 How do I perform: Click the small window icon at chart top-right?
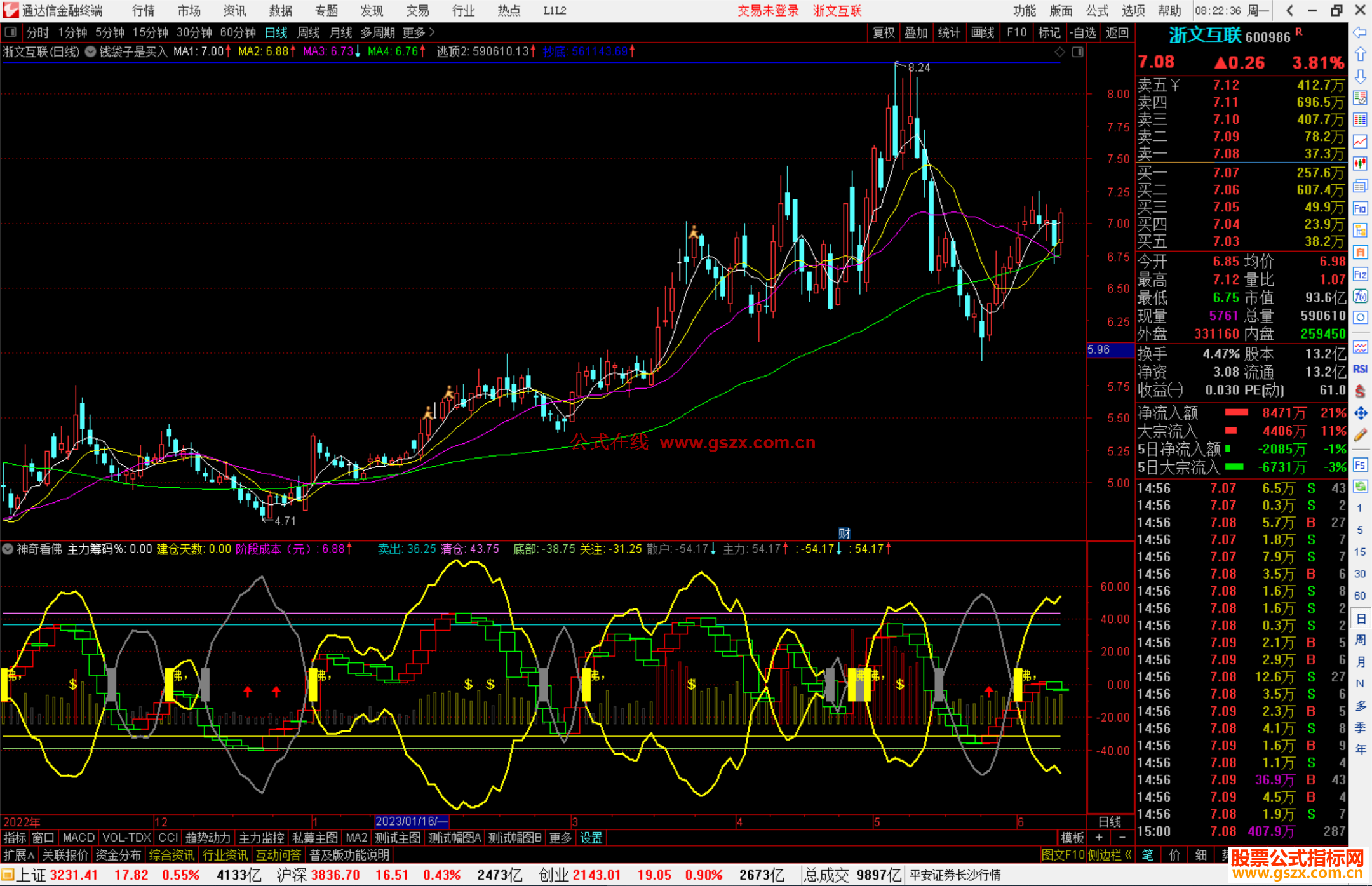click(1078, 51)
